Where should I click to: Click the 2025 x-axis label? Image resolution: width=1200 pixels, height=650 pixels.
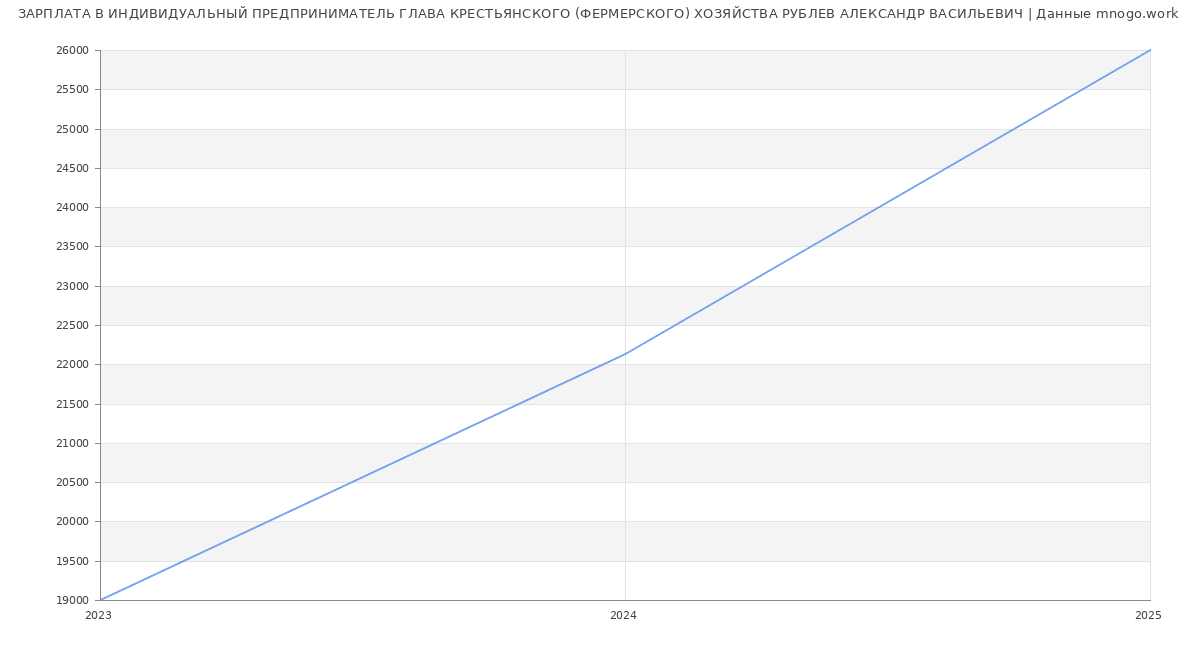(x=1148, y=616)
